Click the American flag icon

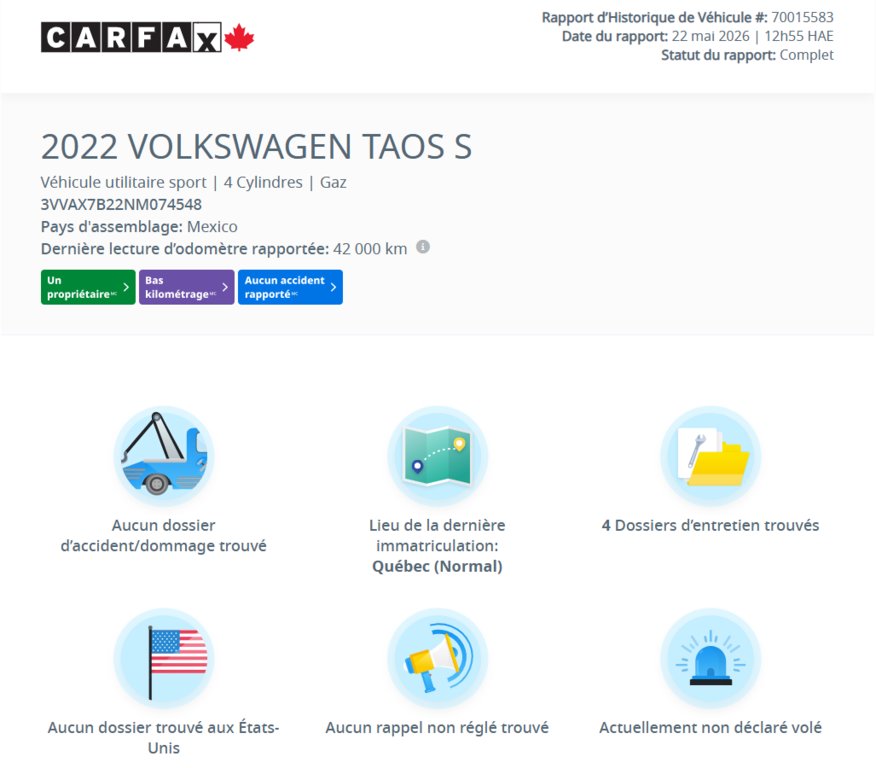[164, 659]
